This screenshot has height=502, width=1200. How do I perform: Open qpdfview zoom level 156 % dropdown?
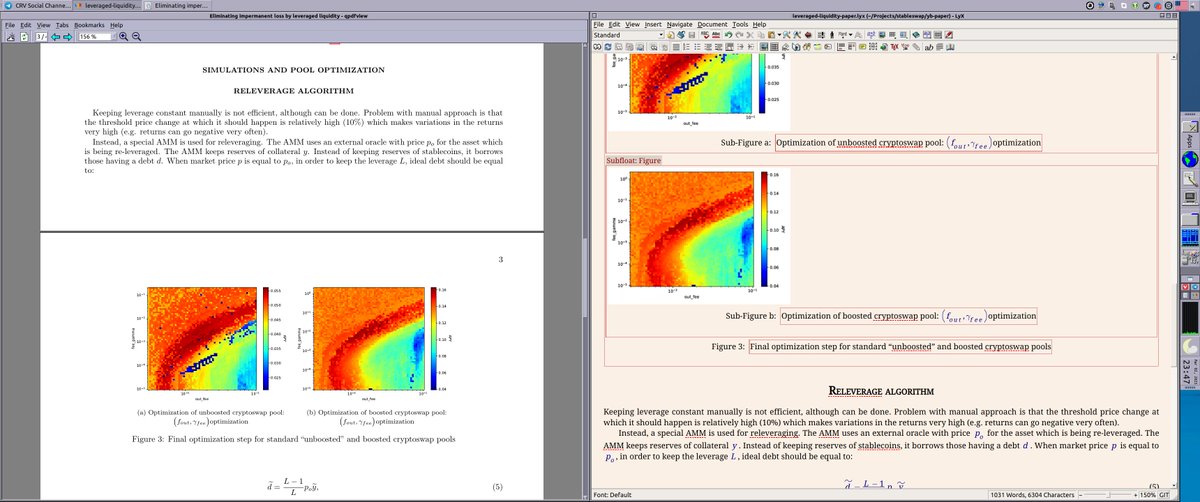point(96,37)
